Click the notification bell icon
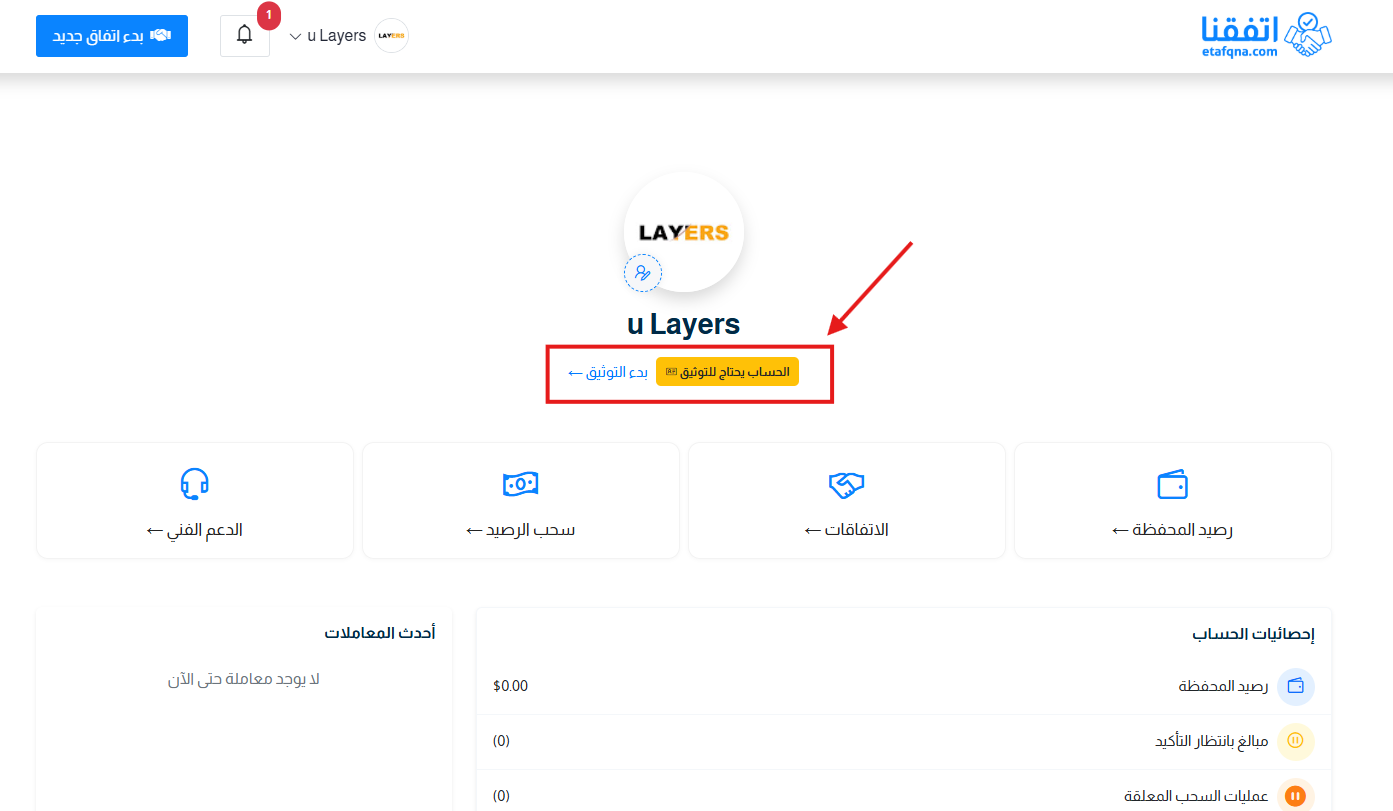The height and width of the screenshot is (811, 1393). 244,35
